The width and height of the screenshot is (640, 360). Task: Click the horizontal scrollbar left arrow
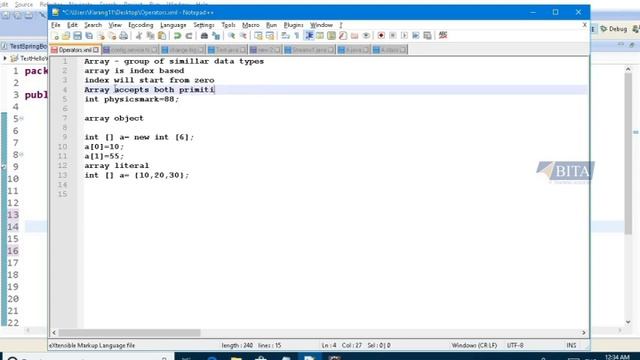54,333
